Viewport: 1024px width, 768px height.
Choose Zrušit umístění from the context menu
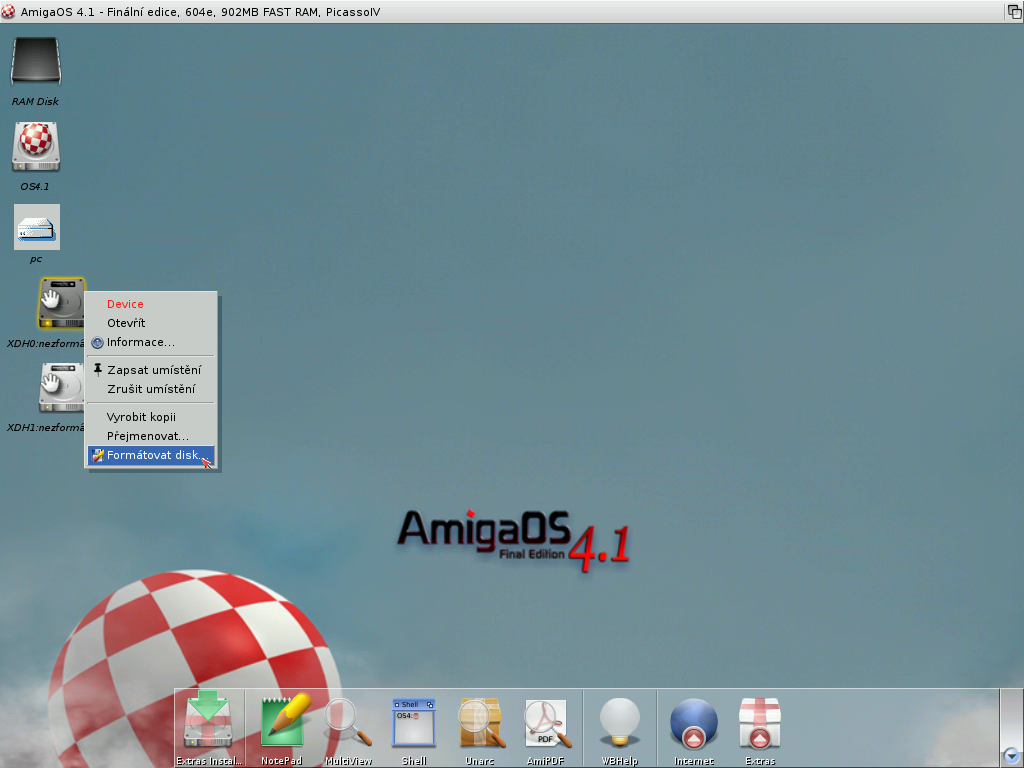[151, 389]
